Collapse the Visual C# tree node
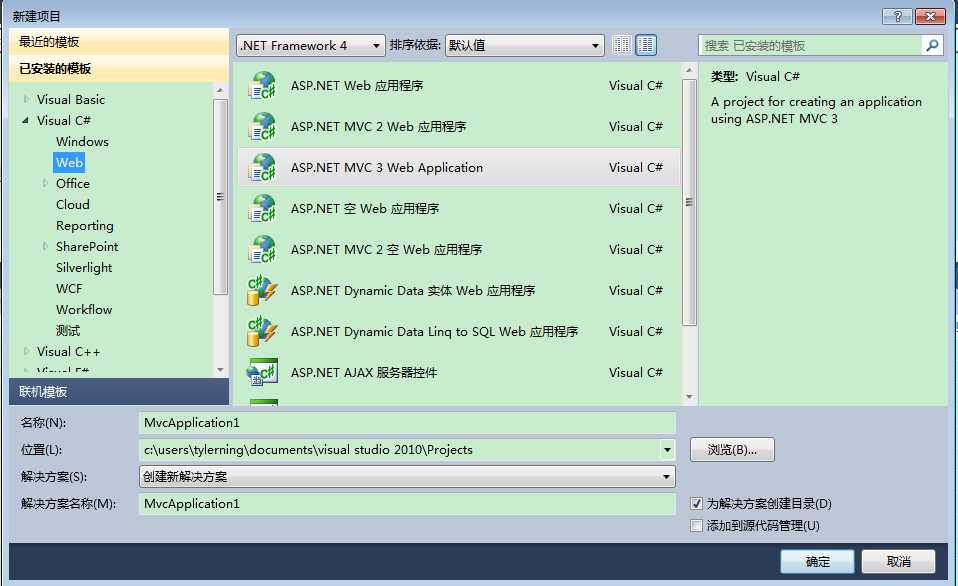Viewport: 958px width, 586px height. coord(26,120)
